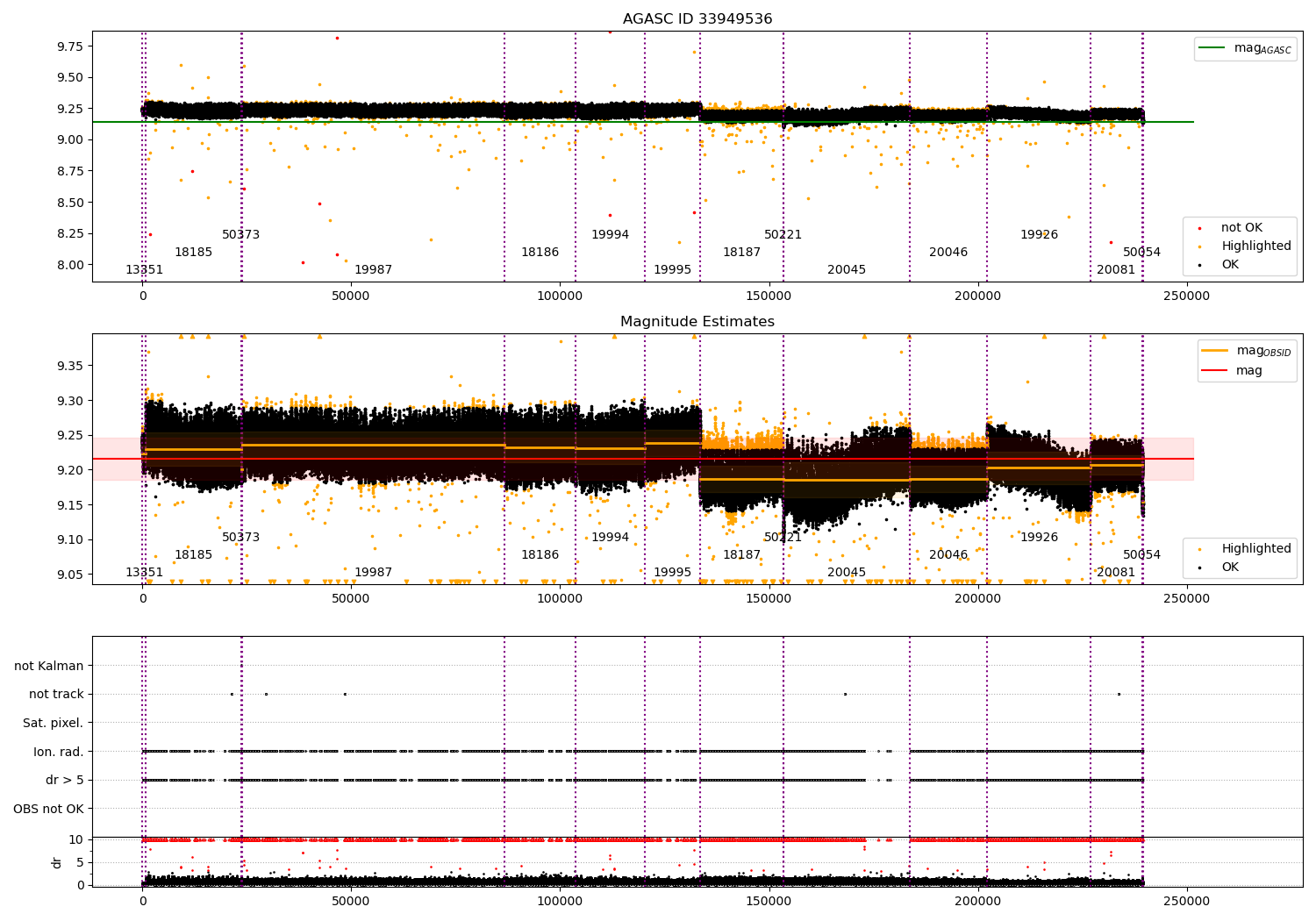This screenshot has height=921, width=1316.
Task: Click OBSID label '18185' in the top plot
Action: (194, 253)
